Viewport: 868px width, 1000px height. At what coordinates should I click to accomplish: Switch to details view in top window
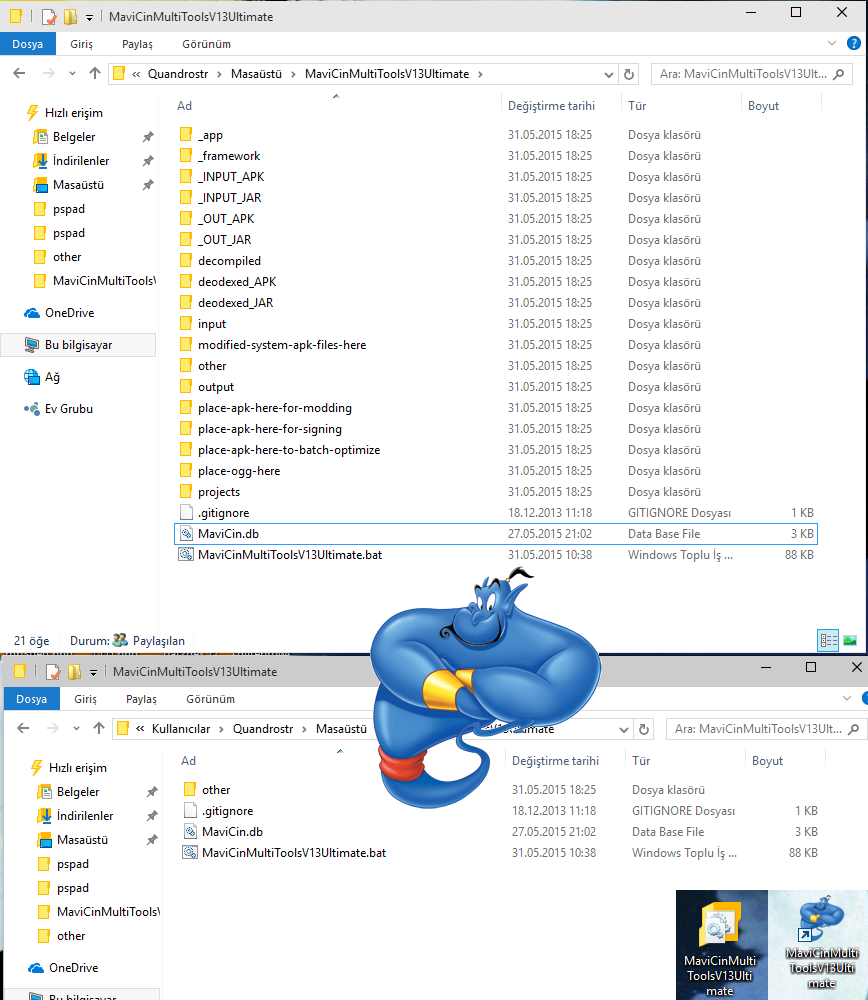[828, 640]
